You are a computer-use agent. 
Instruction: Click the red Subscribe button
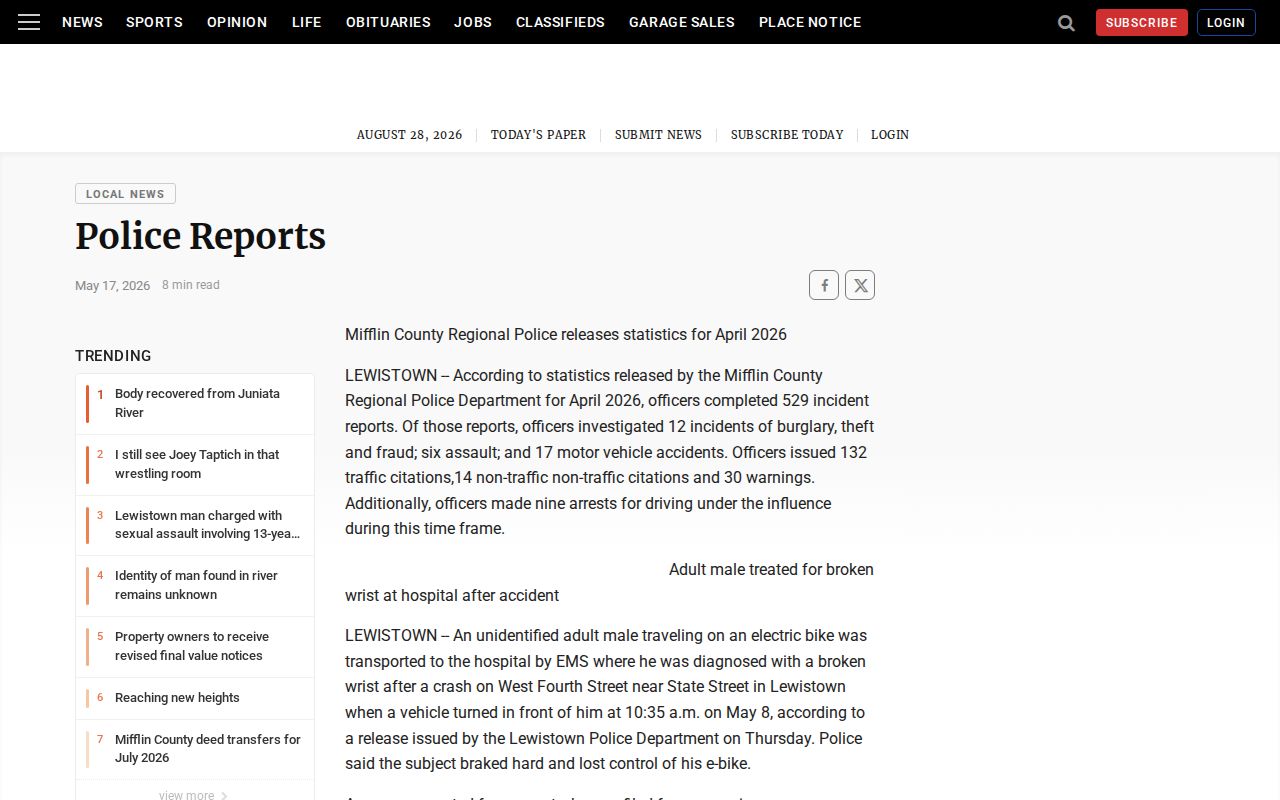tap(1141, 22)
